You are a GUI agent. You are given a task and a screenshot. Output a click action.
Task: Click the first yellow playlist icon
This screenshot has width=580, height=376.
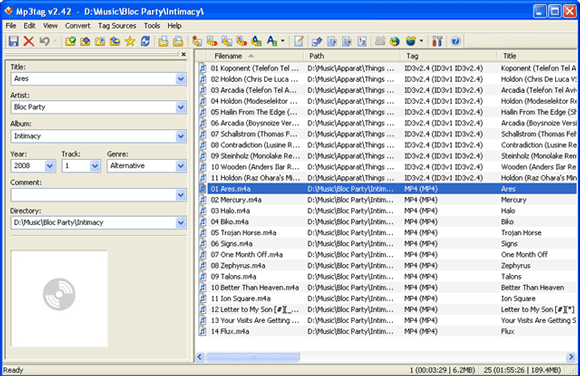163,41
